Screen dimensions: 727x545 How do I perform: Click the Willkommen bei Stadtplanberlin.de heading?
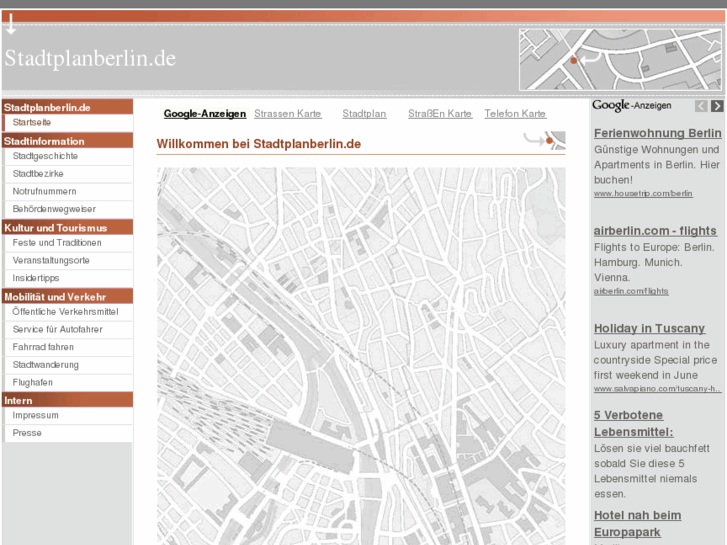pos(258,144)
